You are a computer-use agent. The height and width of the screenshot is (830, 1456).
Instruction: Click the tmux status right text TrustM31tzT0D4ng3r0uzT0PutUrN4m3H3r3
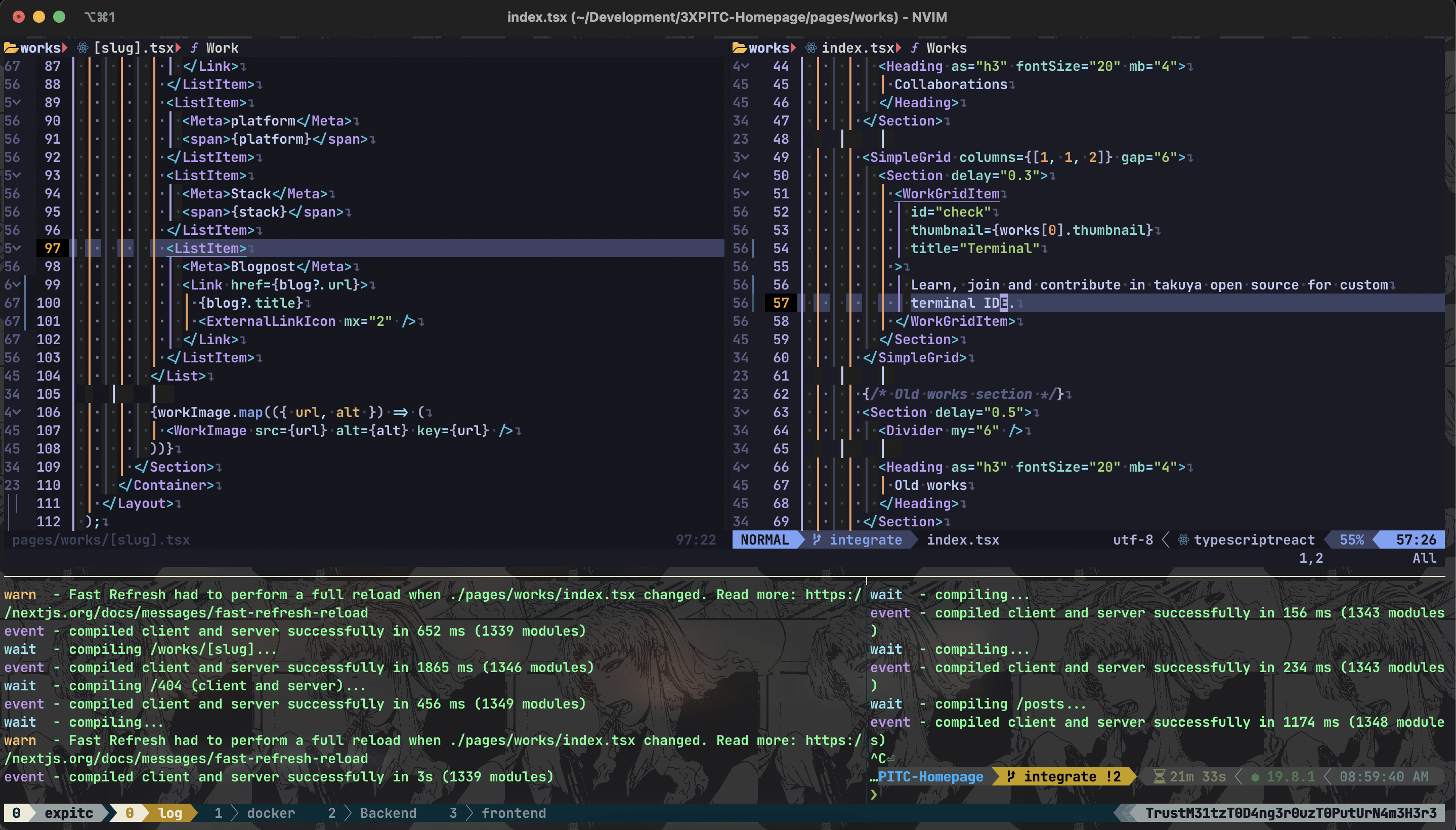[1291, 813]
